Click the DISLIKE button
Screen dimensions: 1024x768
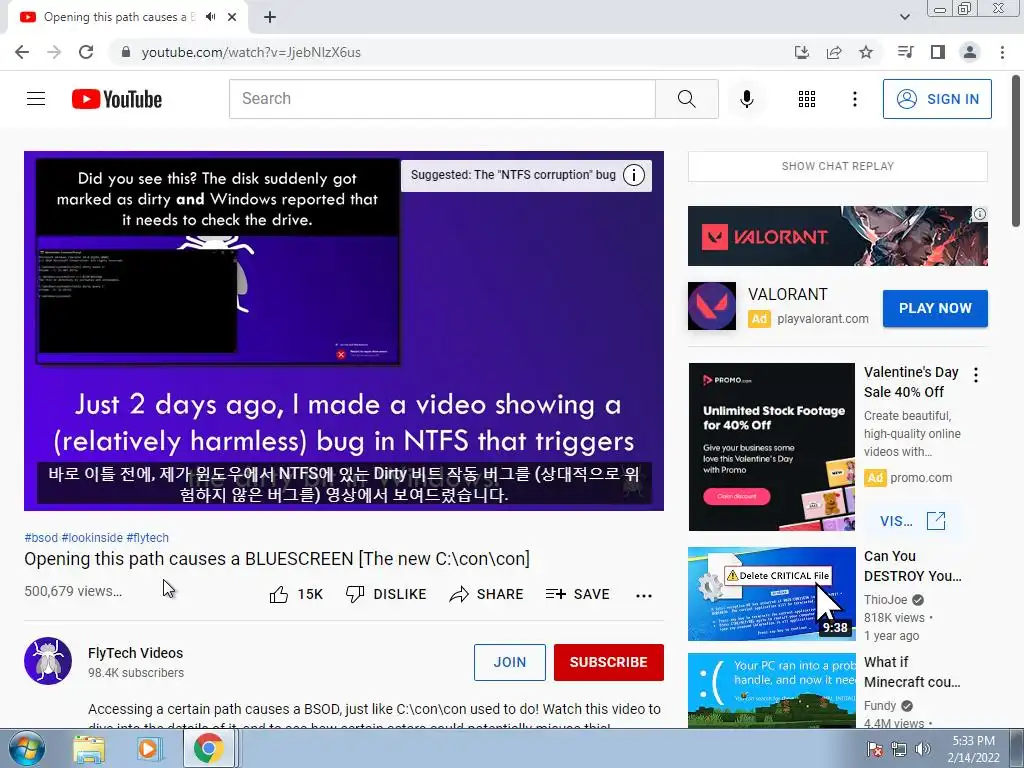click(386, 594)
